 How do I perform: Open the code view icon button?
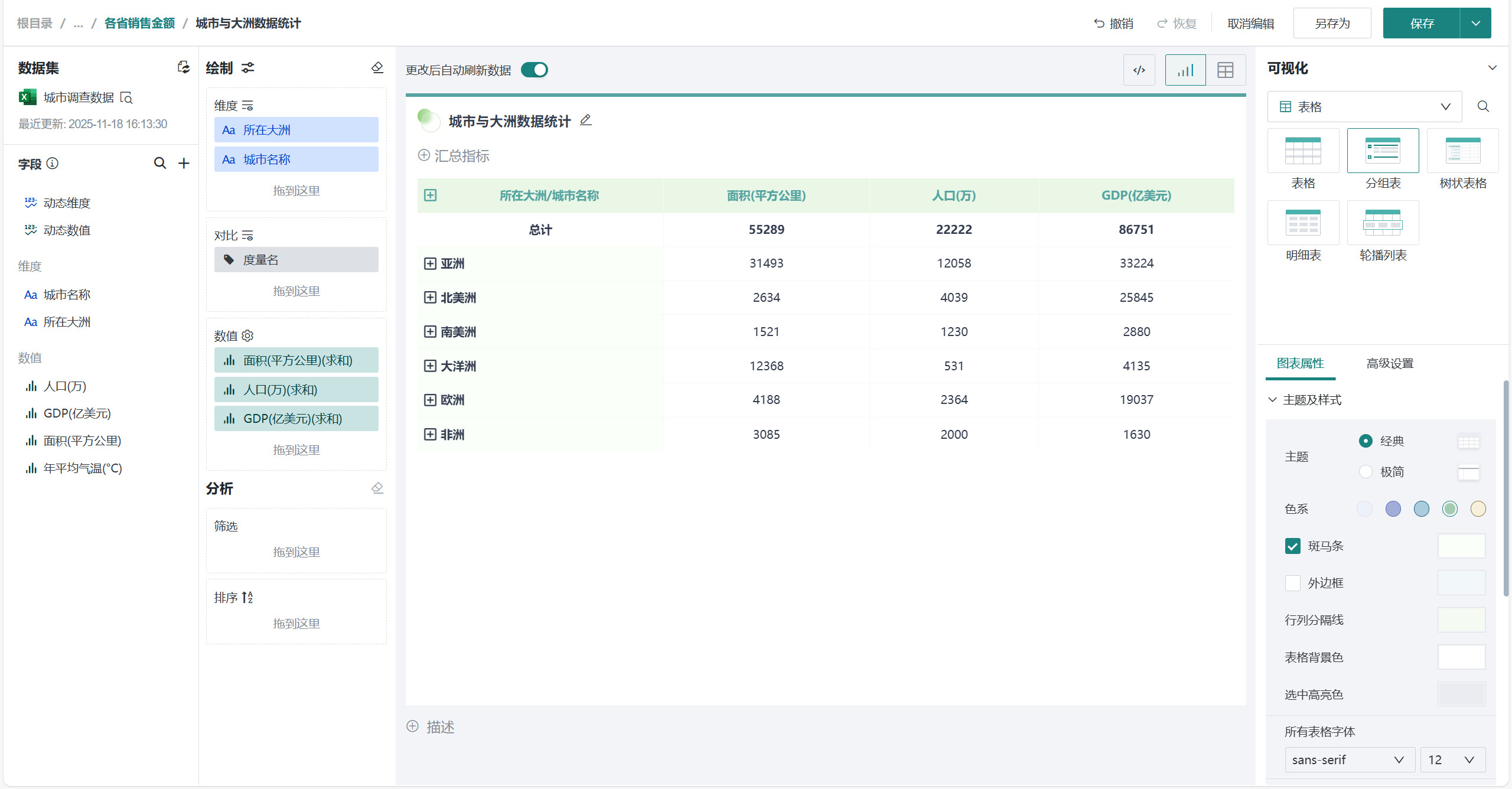tap(1139, 70)
